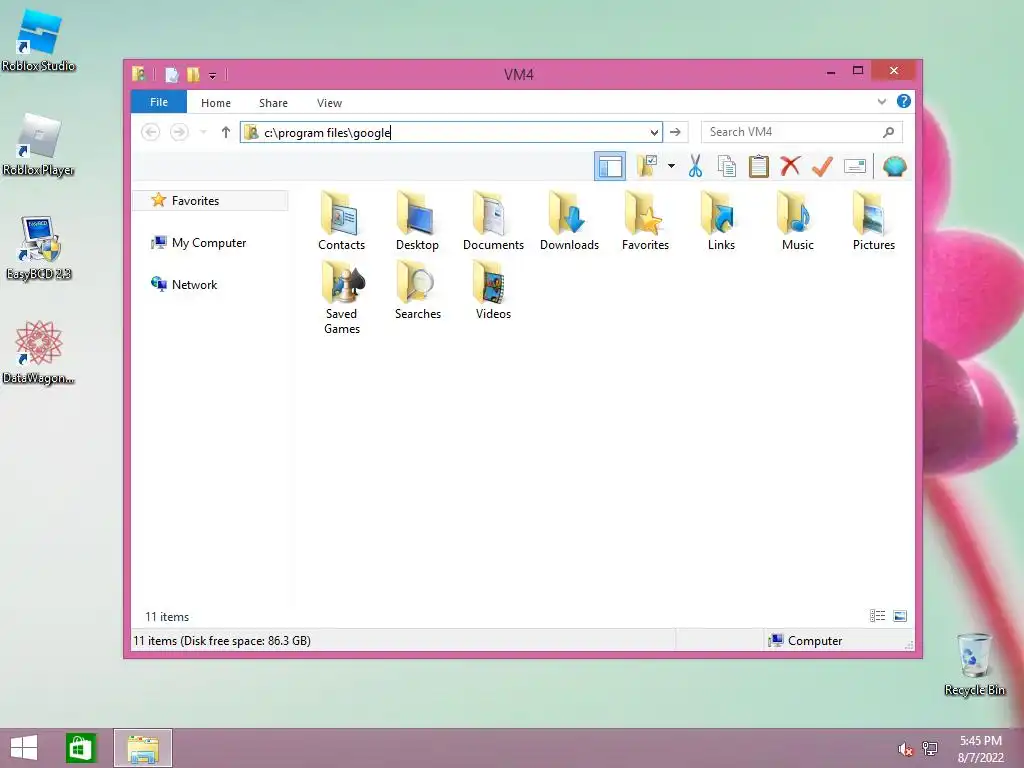The width and height of the screenshot is (1024, 768).
Task: Click the Forward navigation arrow
Action: tap(179, 132)
